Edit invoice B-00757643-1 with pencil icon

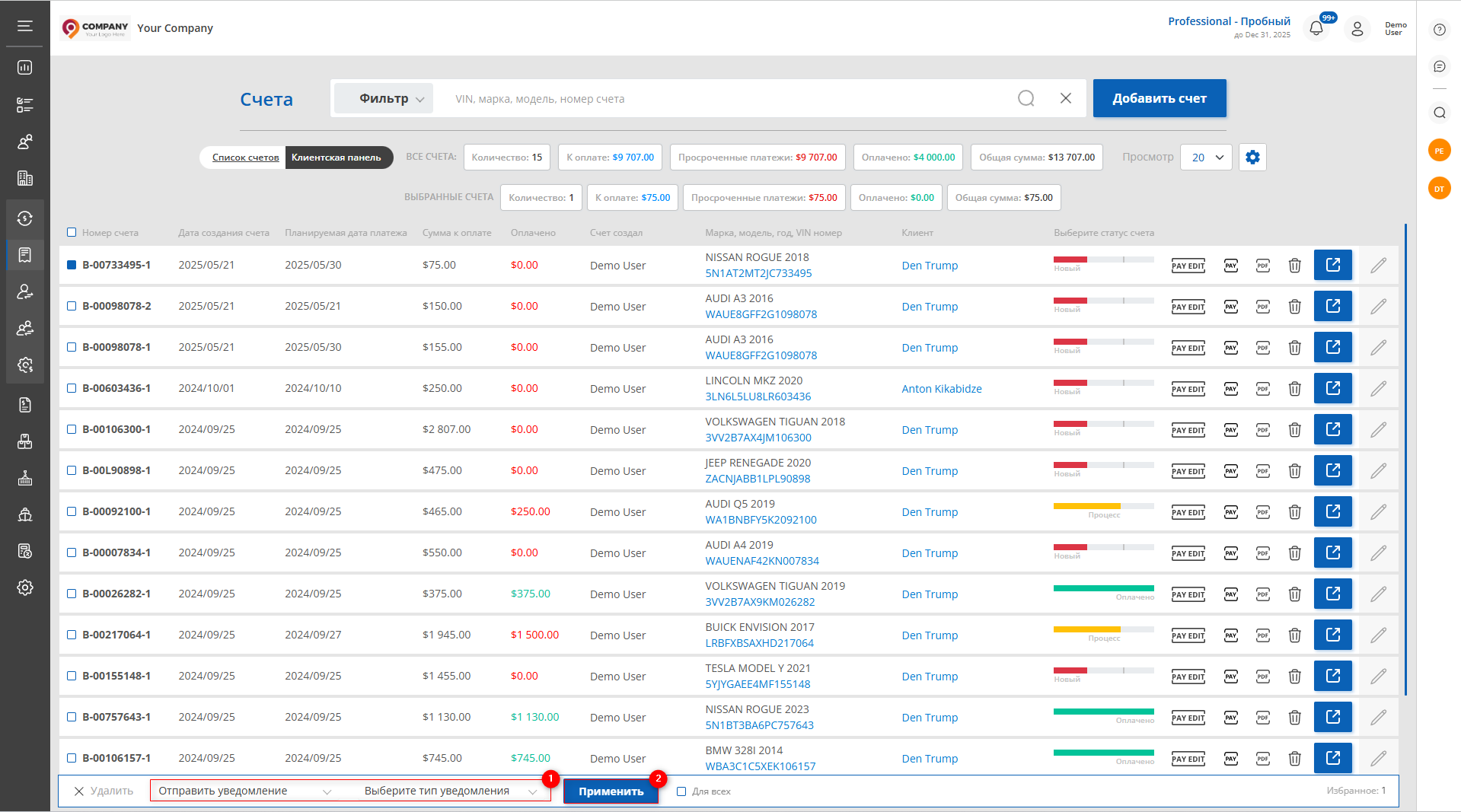pos(1379,718)
